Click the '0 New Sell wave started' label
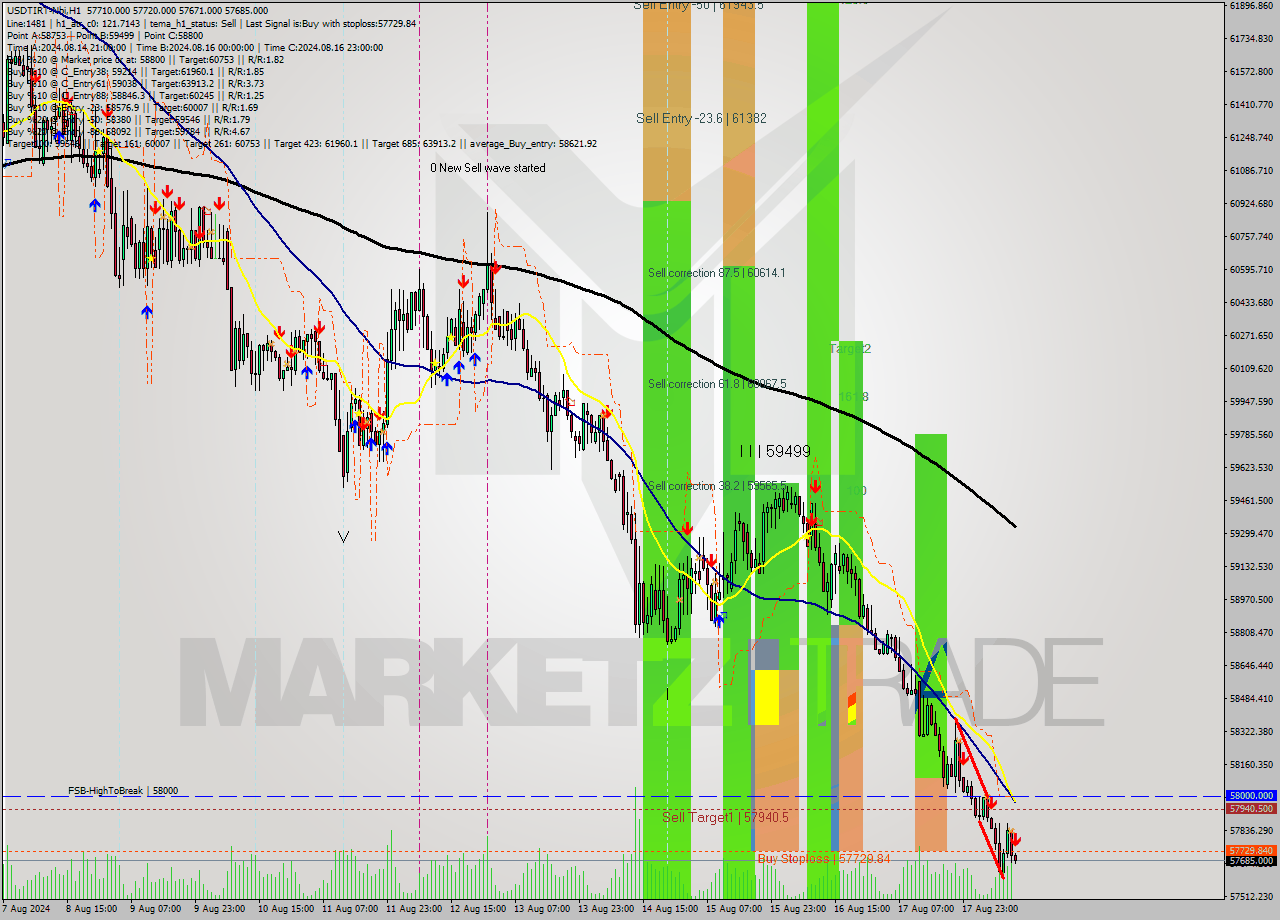This screenshot has width=1280, height=920. pos(488,168)
